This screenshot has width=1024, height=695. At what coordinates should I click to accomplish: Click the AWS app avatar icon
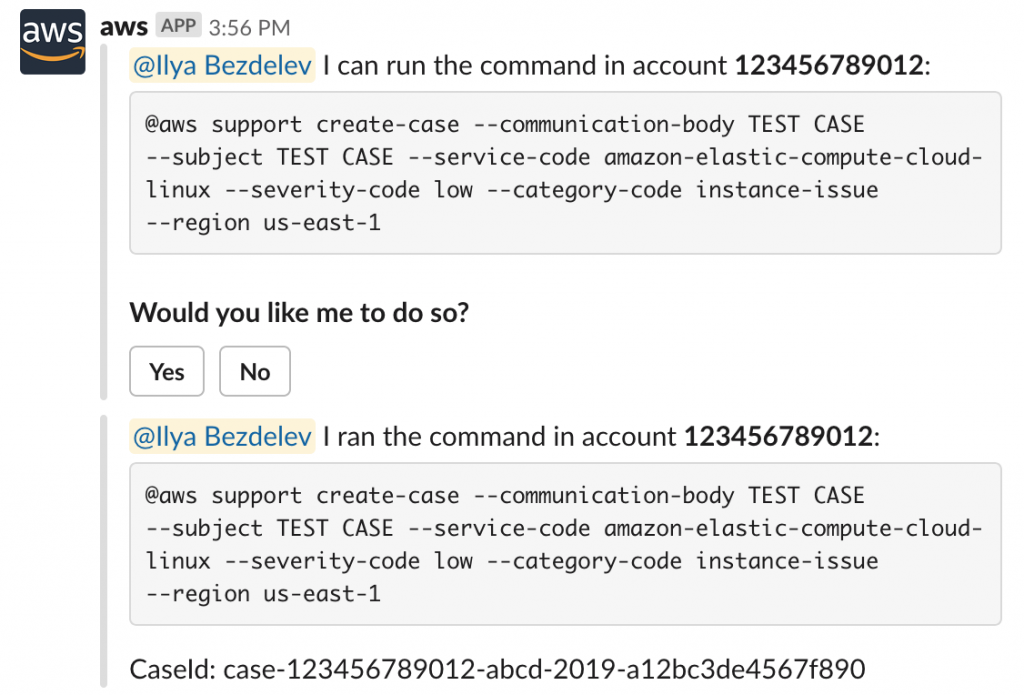52,42
